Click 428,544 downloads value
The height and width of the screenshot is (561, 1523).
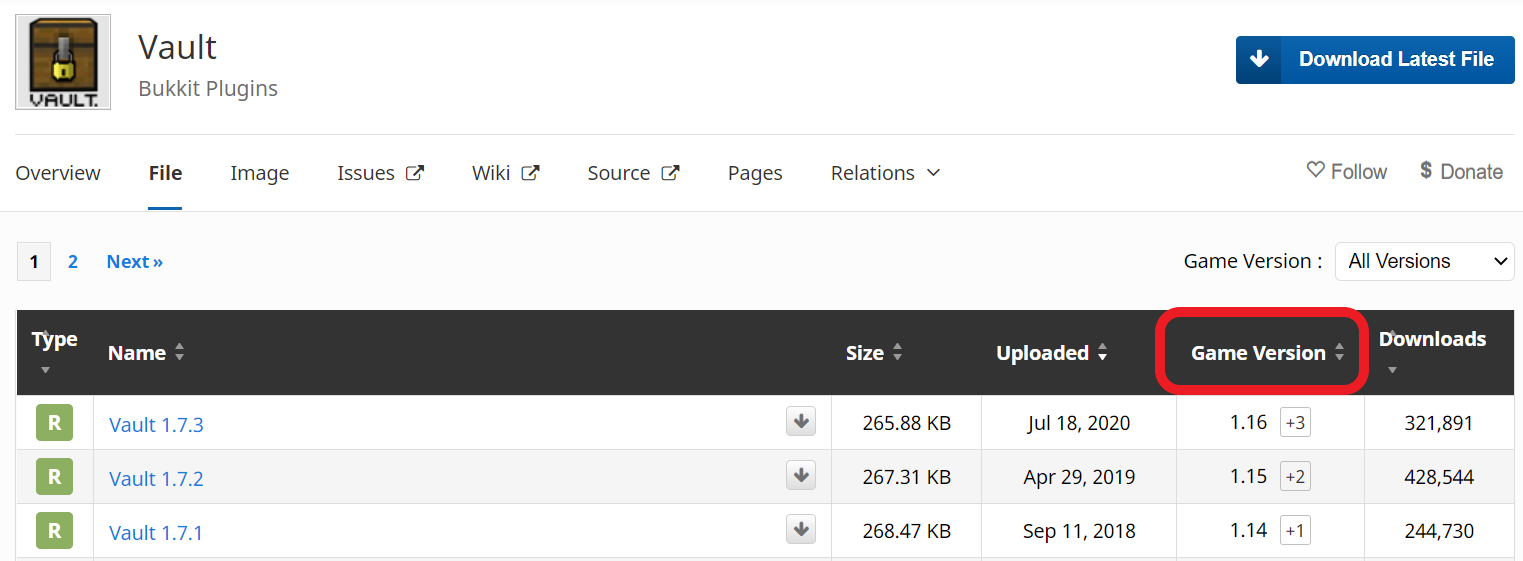point(1439,477)
